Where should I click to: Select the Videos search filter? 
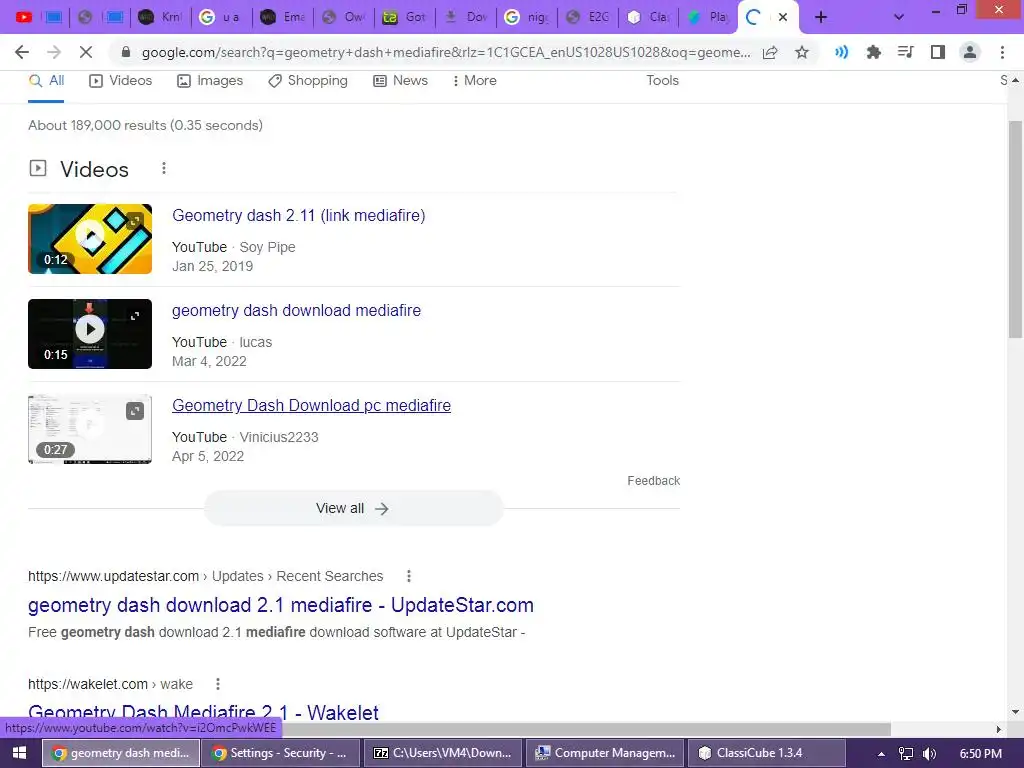[x=121, y=80]
